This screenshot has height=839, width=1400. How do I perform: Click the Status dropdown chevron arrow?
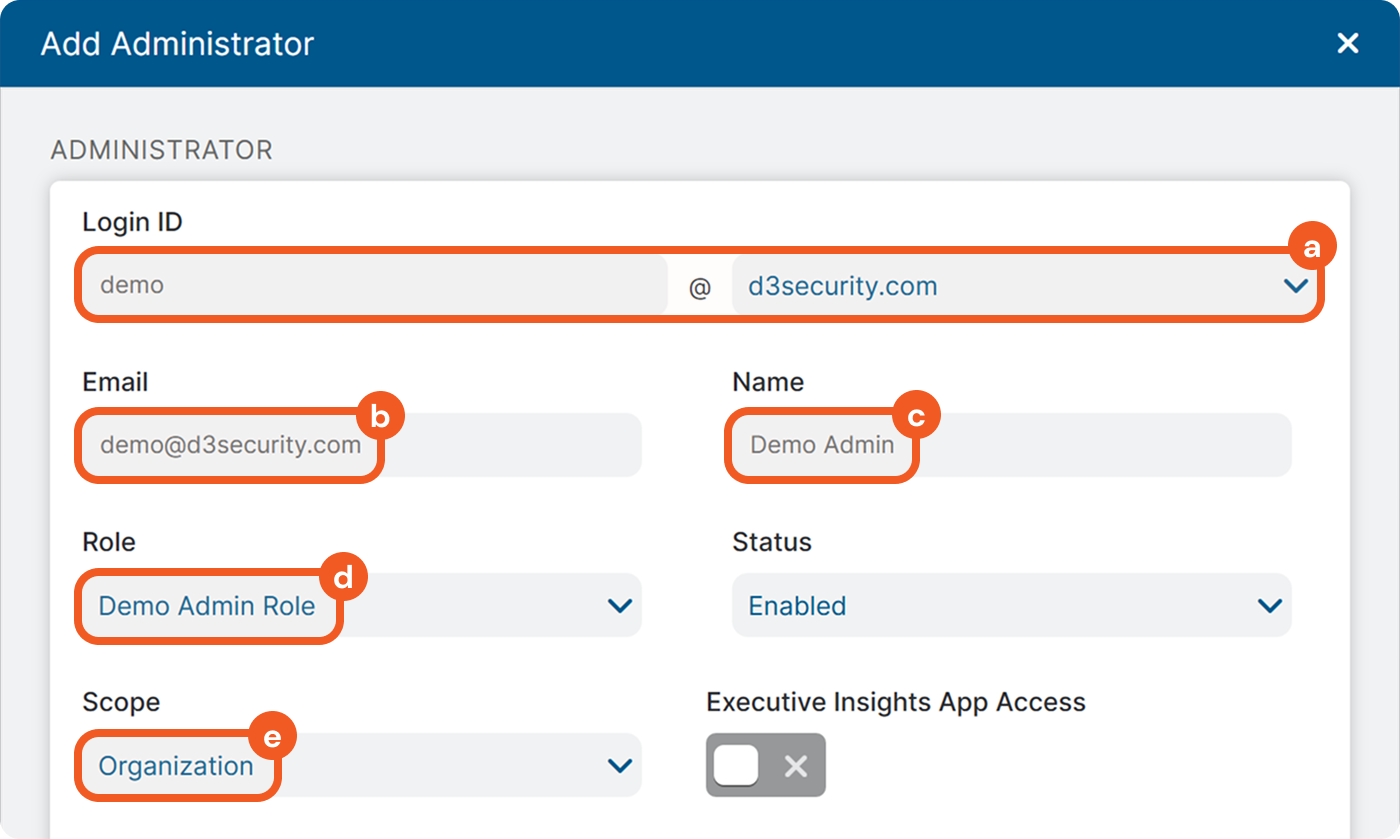1270,606
